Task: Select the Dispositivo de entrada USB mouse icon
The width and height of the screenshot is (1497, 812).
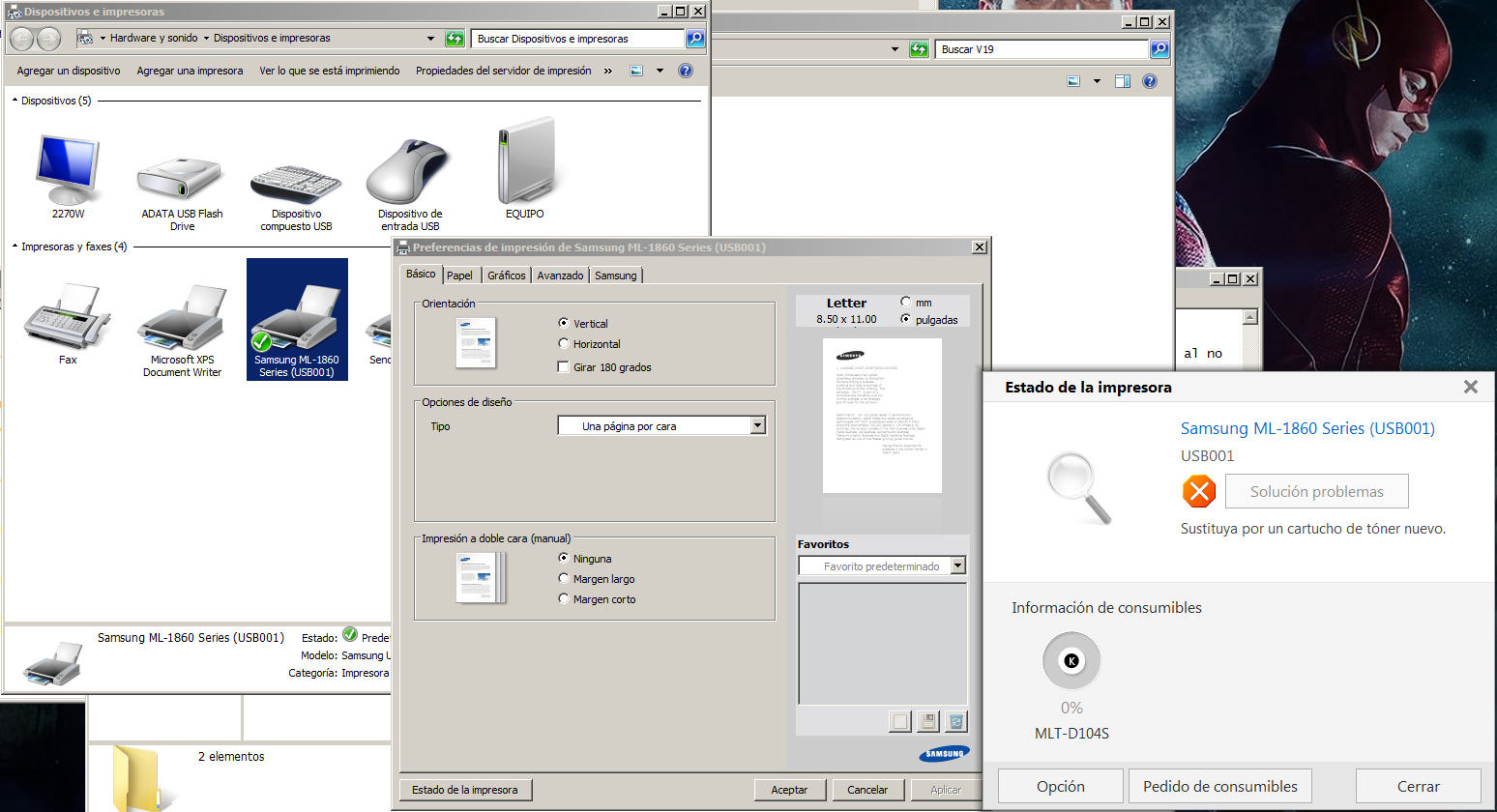Action: pyautogui.click(x=409, y=172)
